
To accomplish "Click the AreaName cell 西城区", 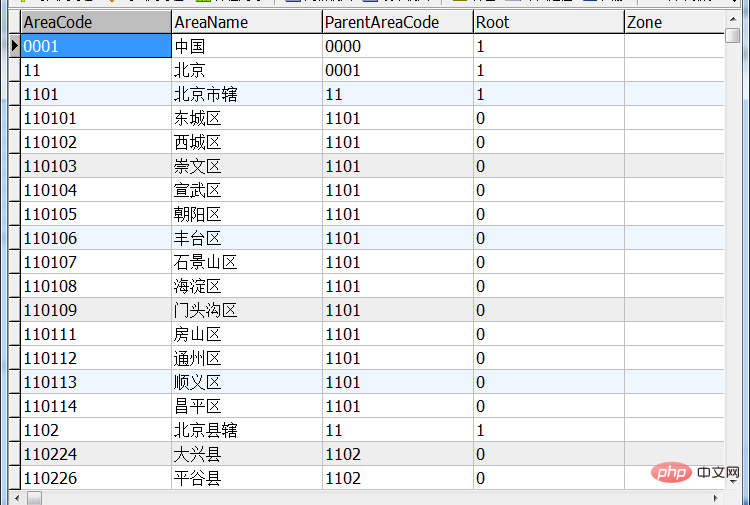I will [247, 142].
